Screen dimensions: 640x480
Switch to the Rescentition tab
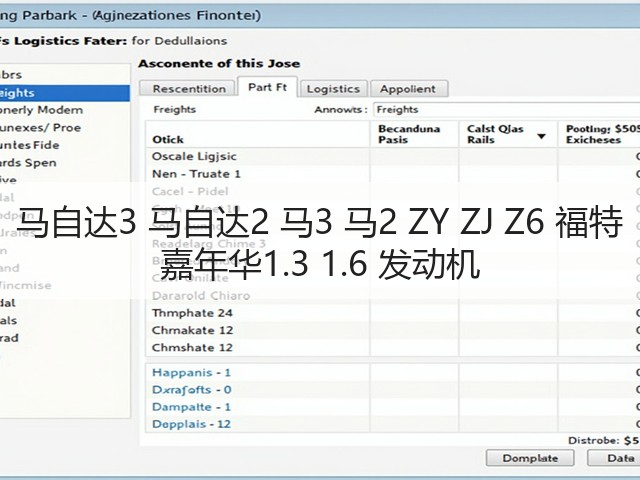[189, 89]
